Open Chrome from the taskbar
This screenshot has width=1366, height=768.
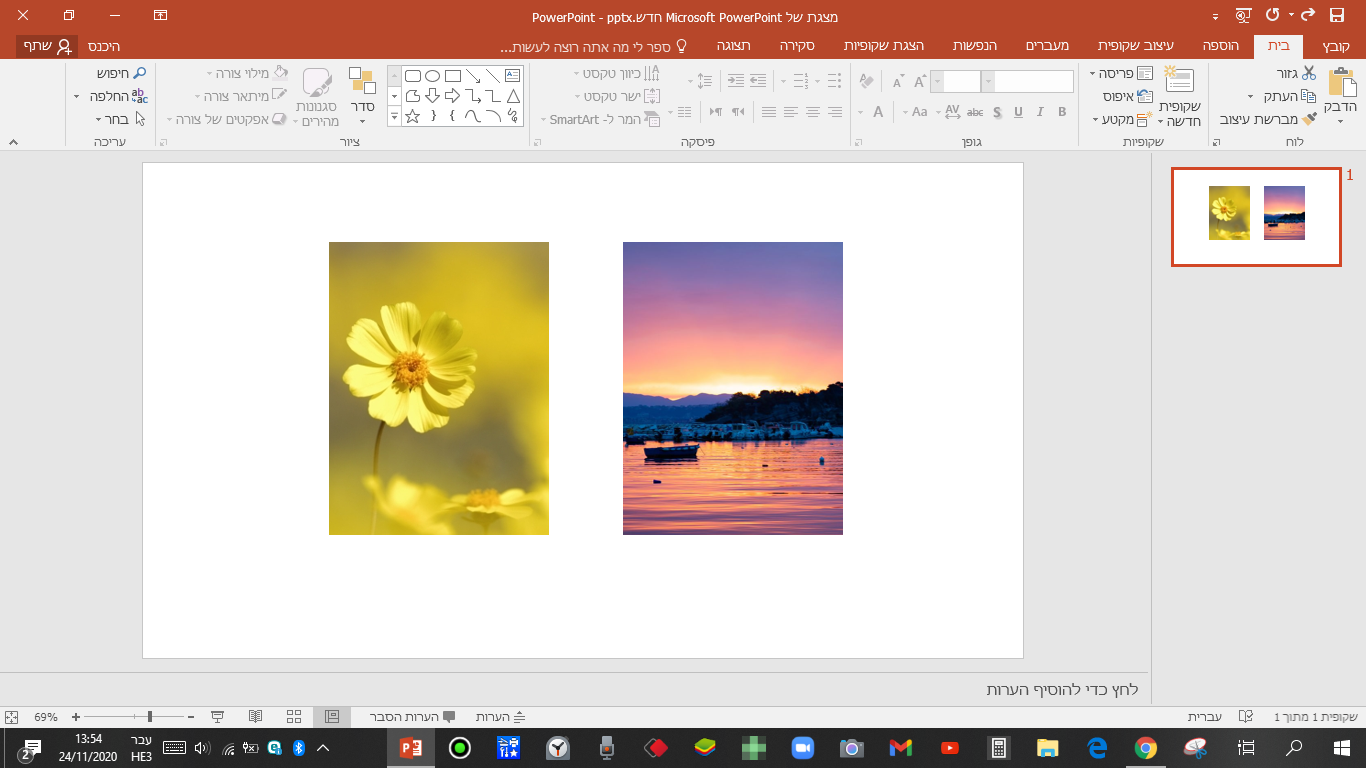pos(1145,748)
